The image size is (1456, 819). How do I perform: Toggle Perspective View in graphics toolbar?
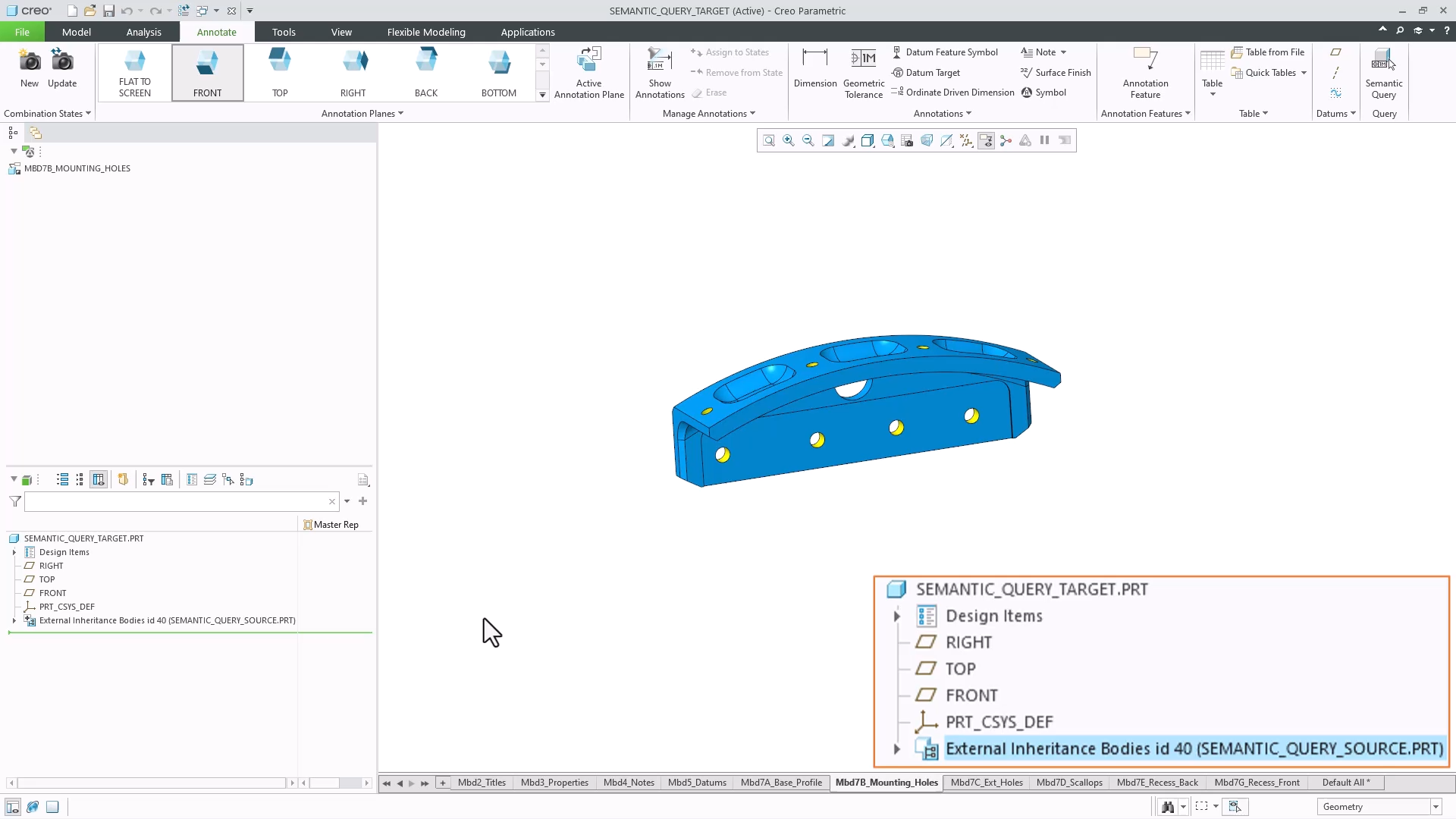click(x=927, y=140)
